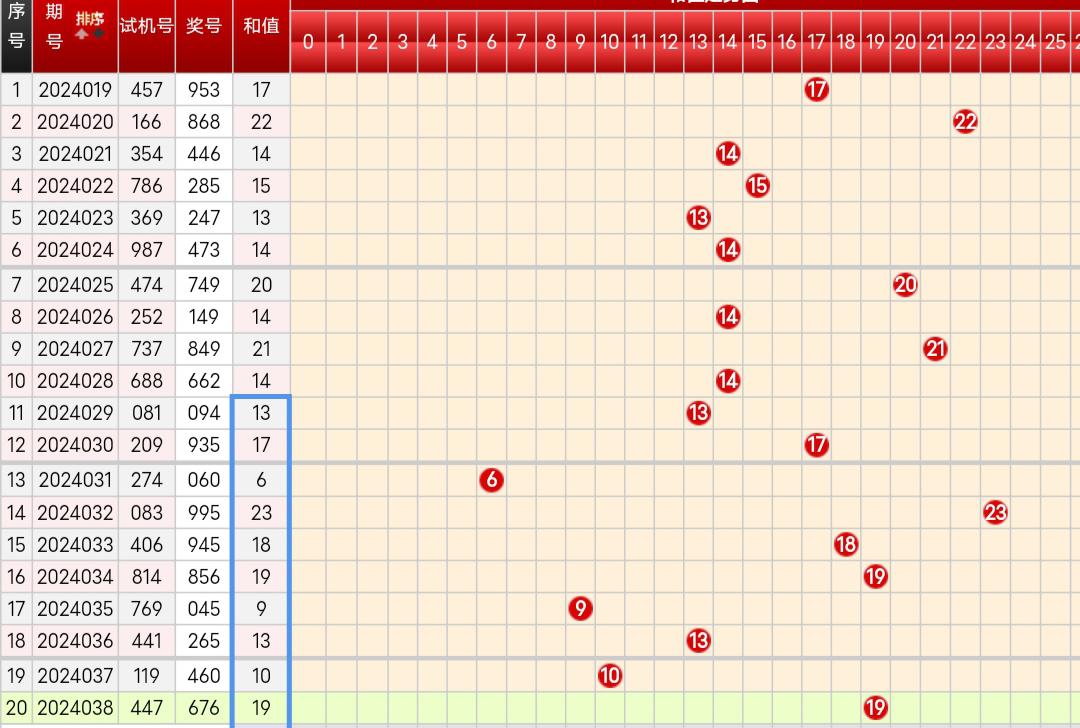Click red ball 6 marker in row 2024031
This screenshot has width=1080, height=728.
point(491,480)
